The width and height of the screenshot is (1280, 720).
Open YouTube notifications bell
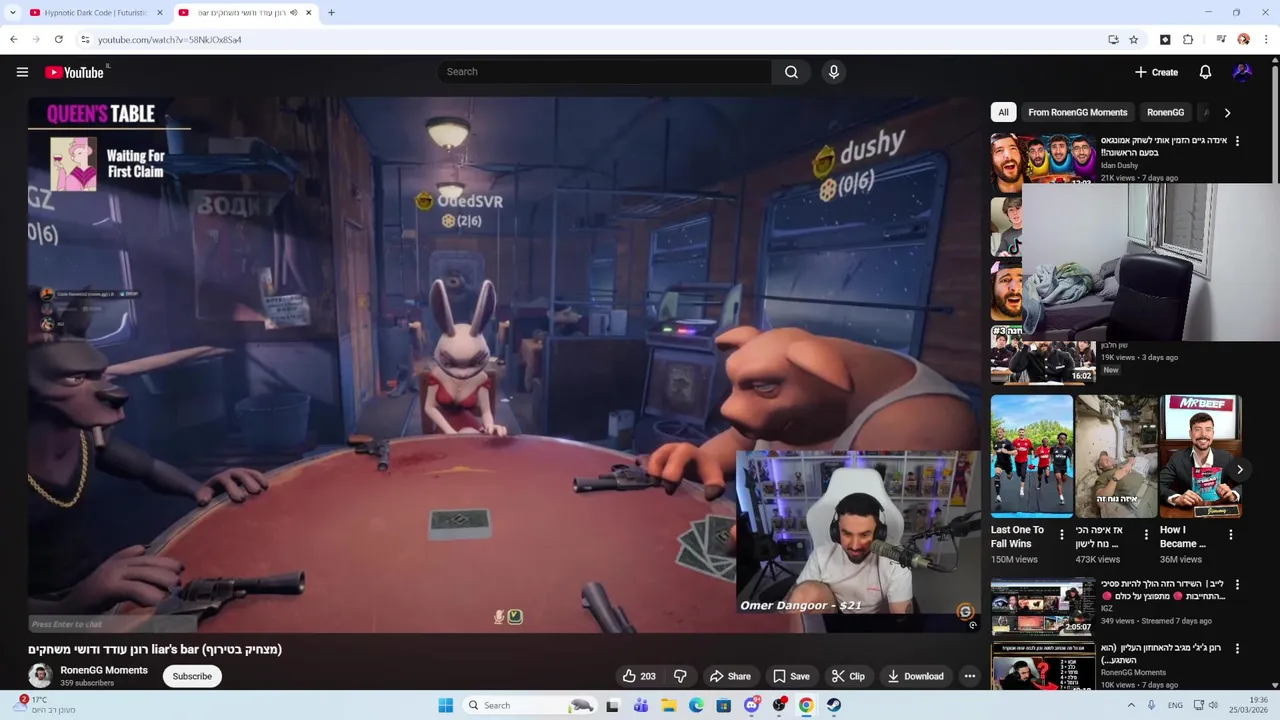tap(1205, 72)
